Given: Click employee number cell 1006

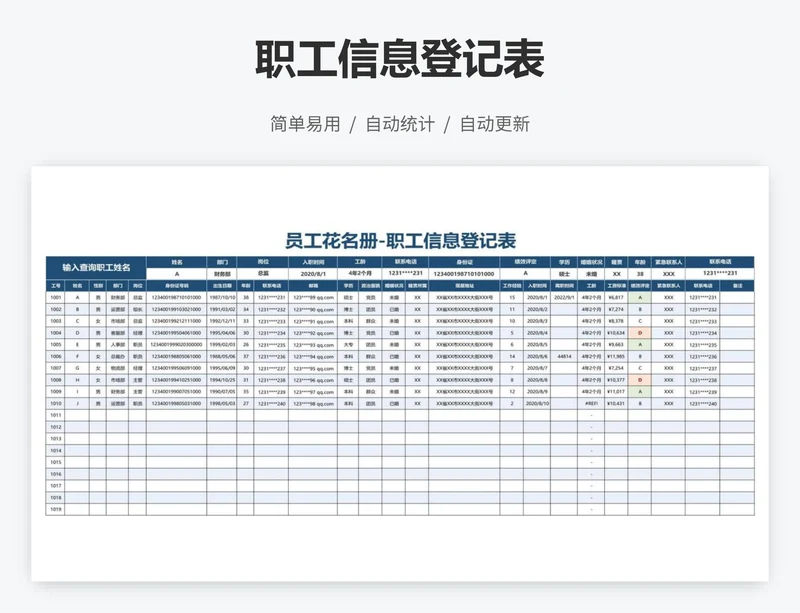Looking at the screenshot, I should pos(56,356).
